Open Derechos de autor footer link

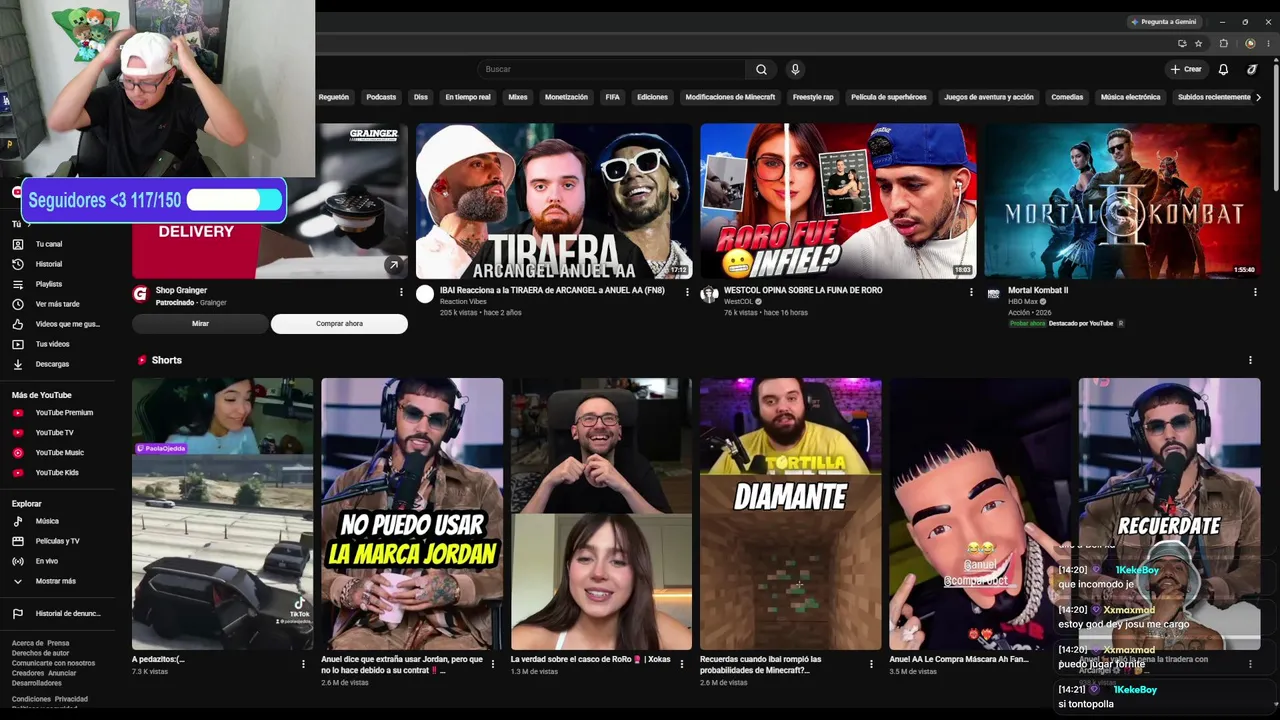40,653
